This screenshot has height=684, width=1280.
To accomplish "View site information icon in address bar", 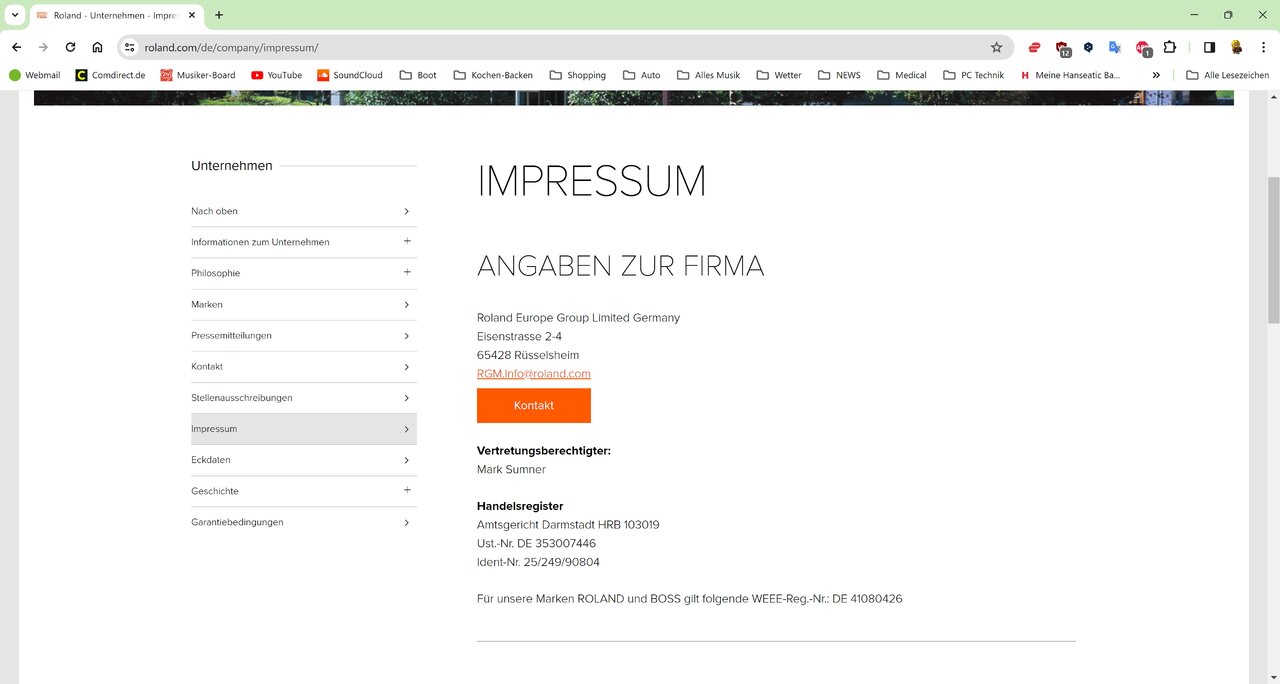I will coord(129,47).
